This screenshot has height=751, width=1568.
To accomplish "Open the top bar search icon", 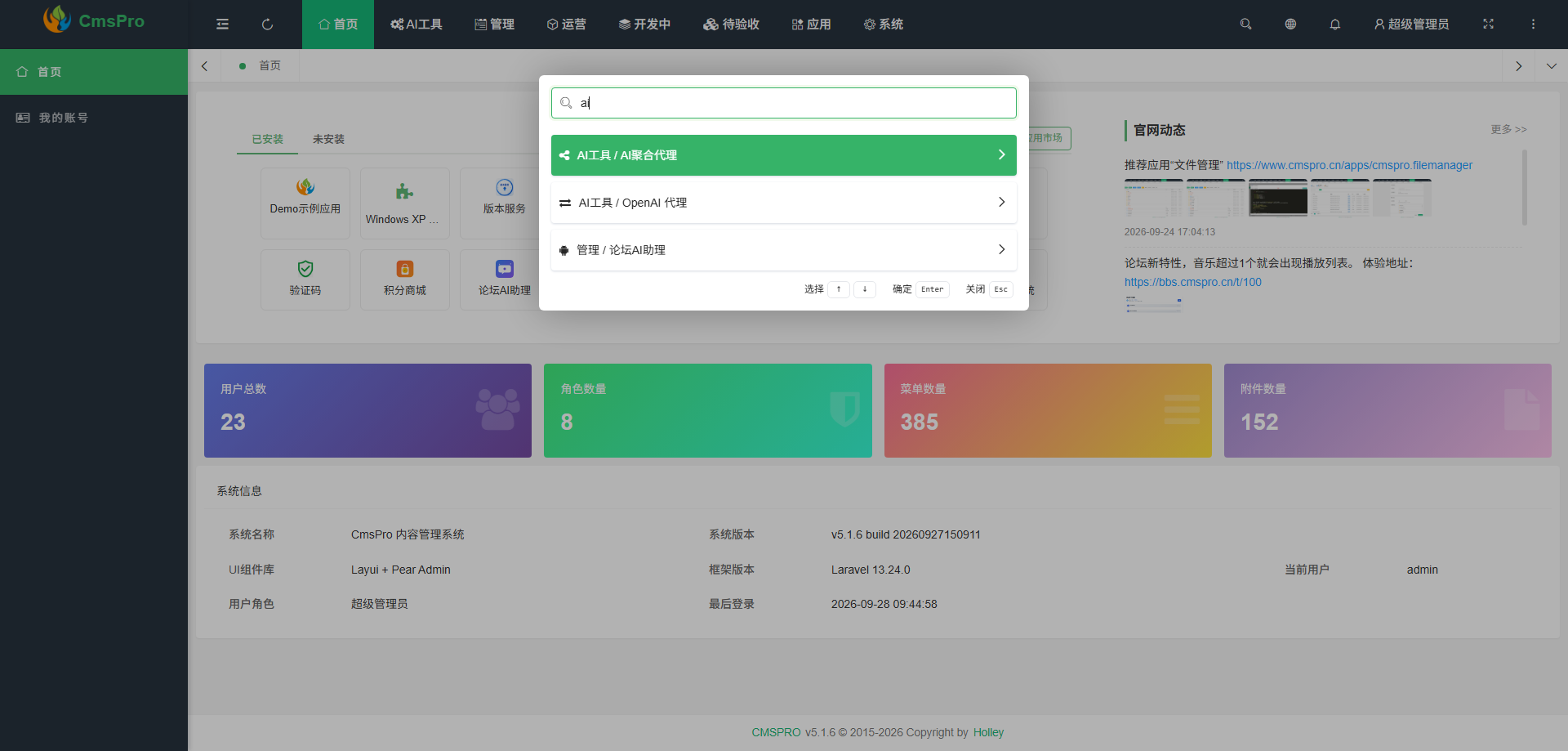I will click(1245, 25).
